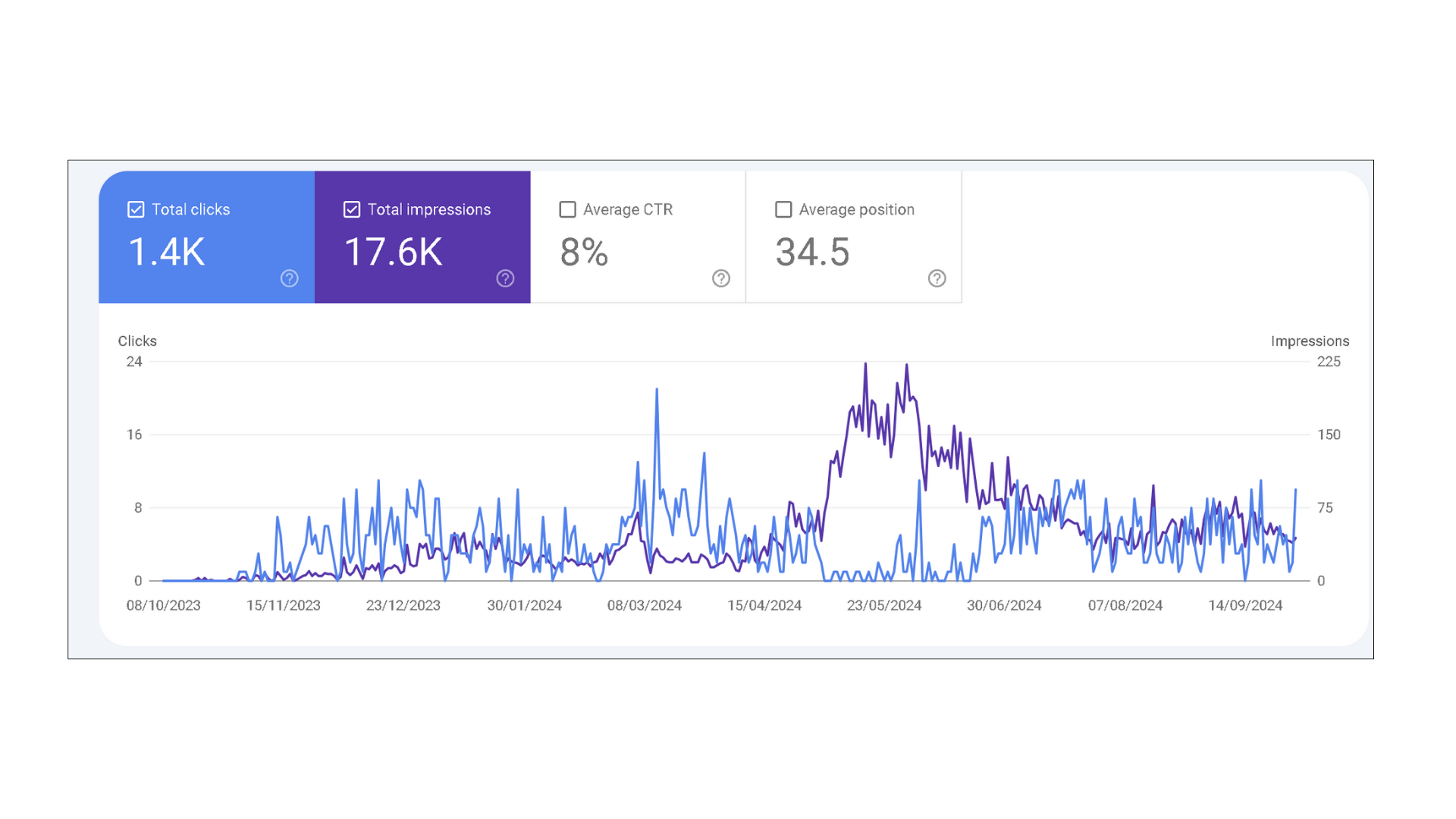Click the 14/09/2024 date on axis

point(1244,605)
